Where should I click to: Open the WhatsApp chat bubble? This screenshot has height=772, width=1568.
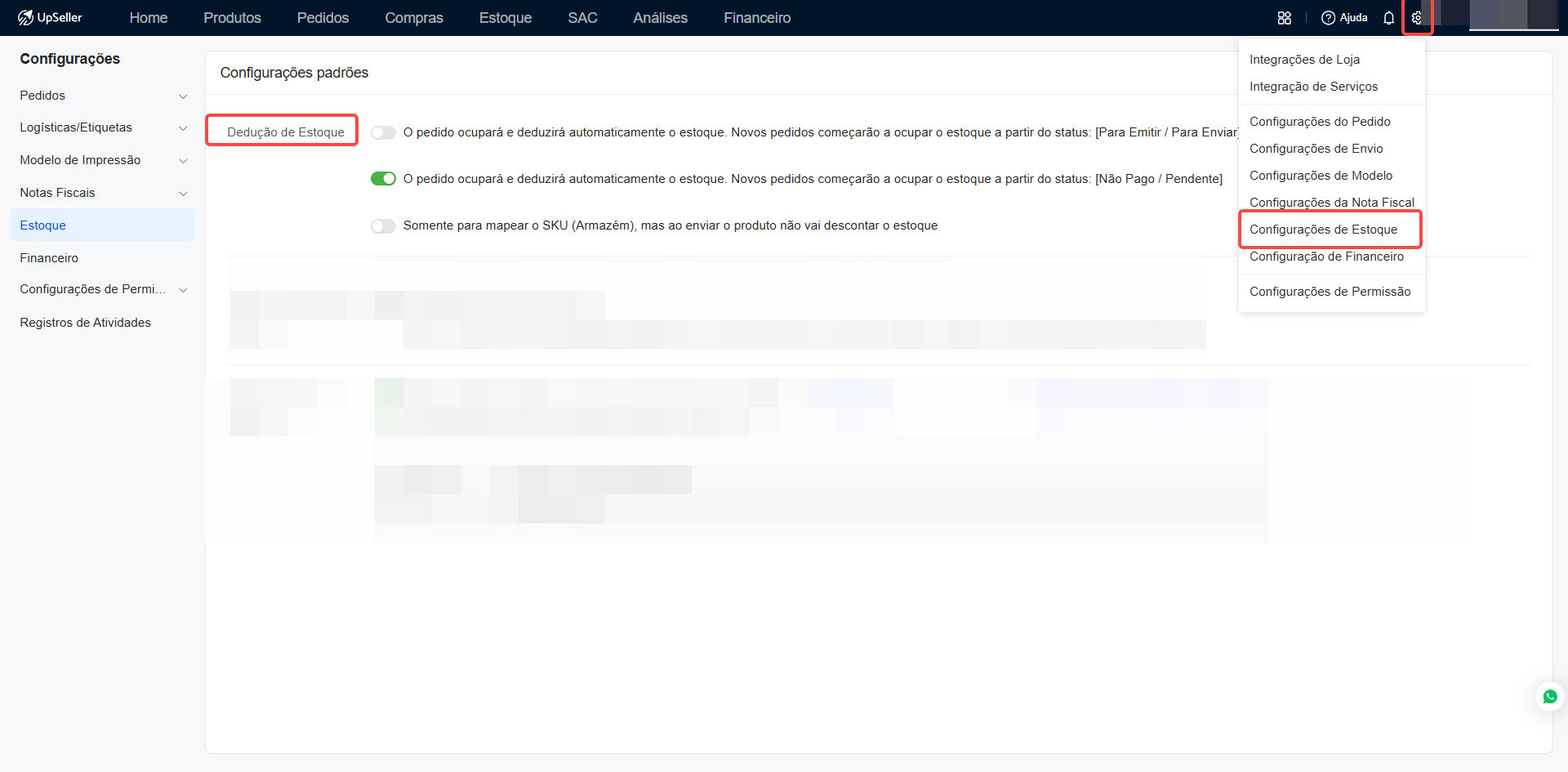tap(1549, 697)
